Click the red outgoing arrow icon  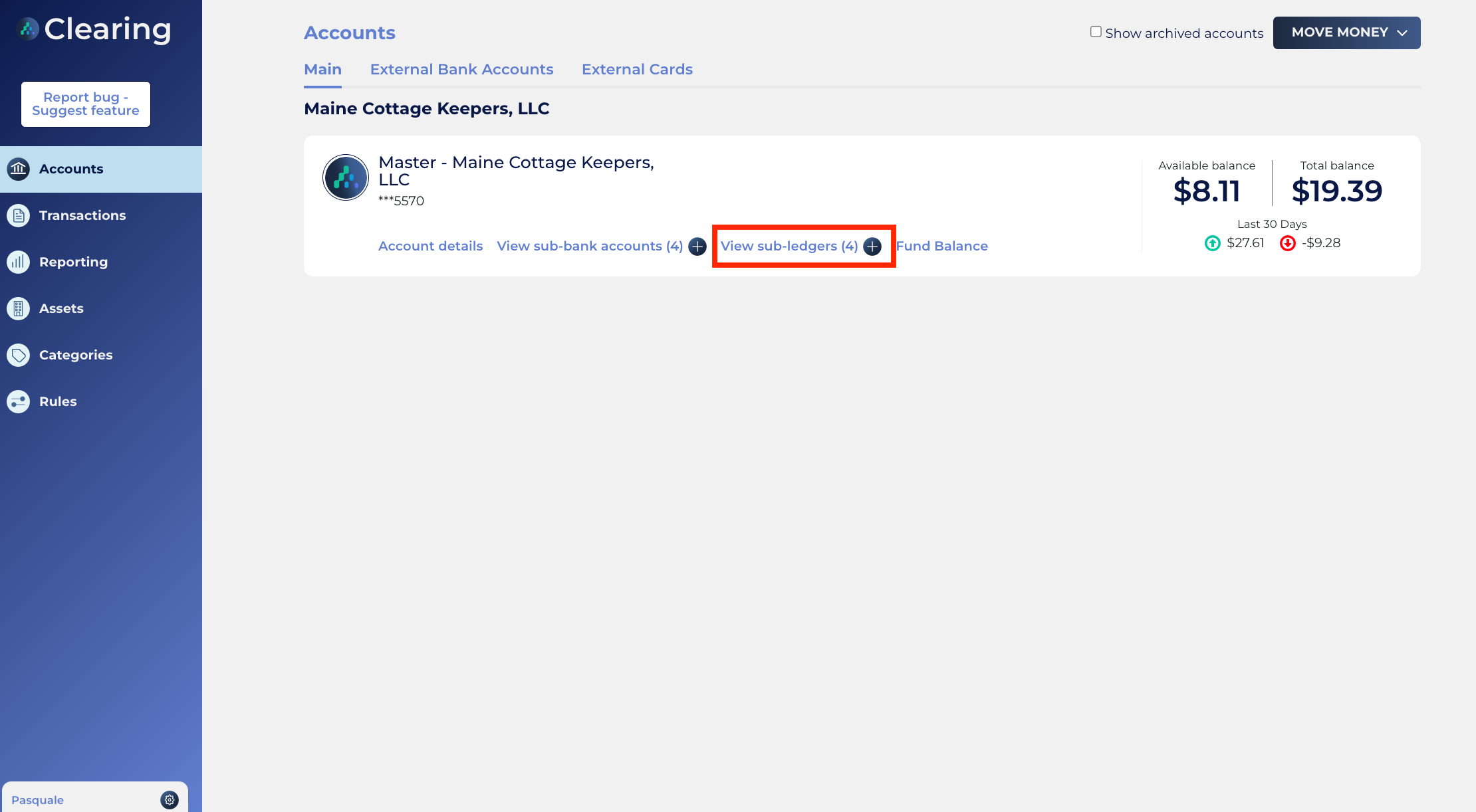tap(1288, 243)
